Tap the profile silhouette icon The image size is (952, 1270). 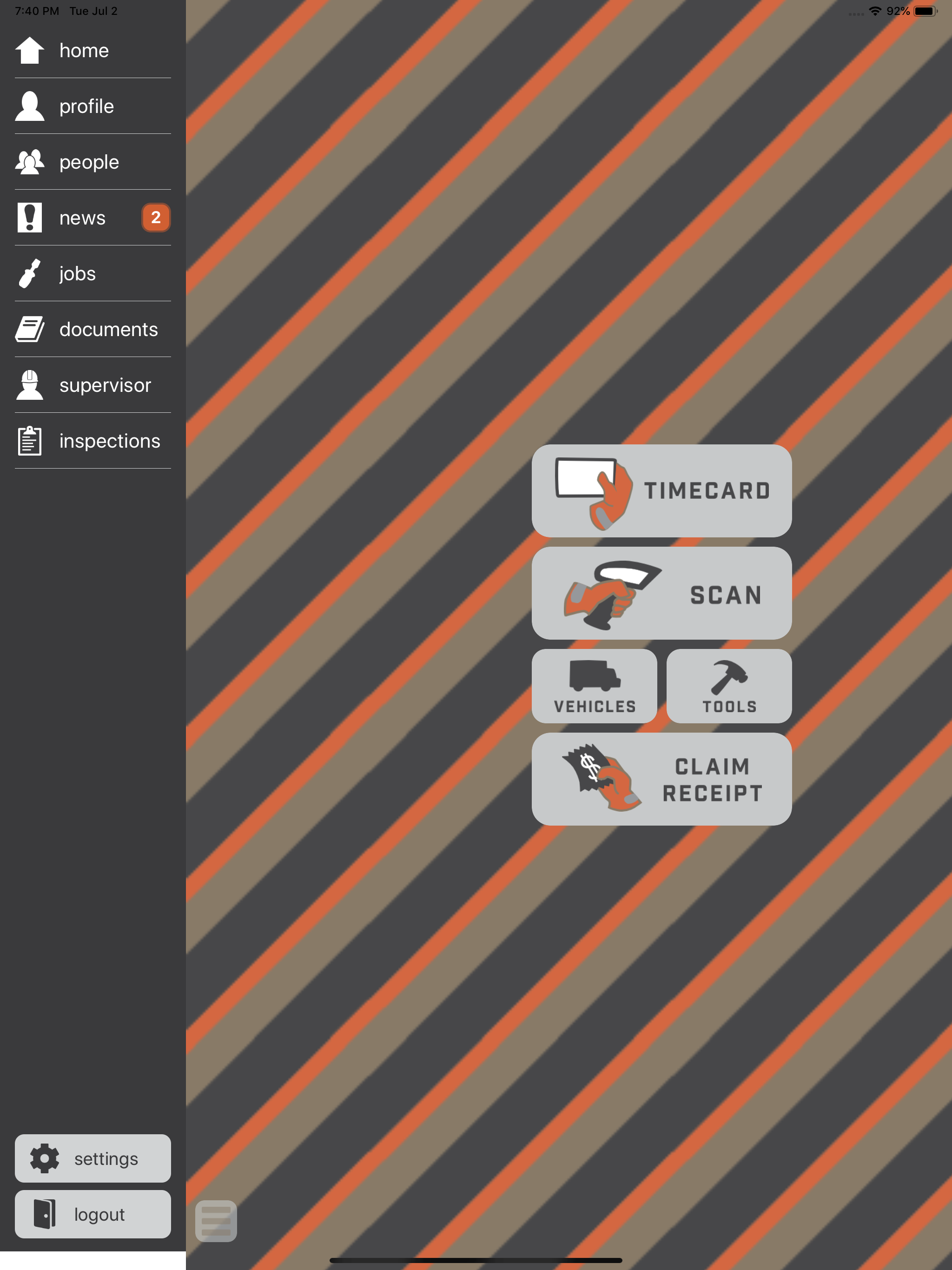pos(29,106)
